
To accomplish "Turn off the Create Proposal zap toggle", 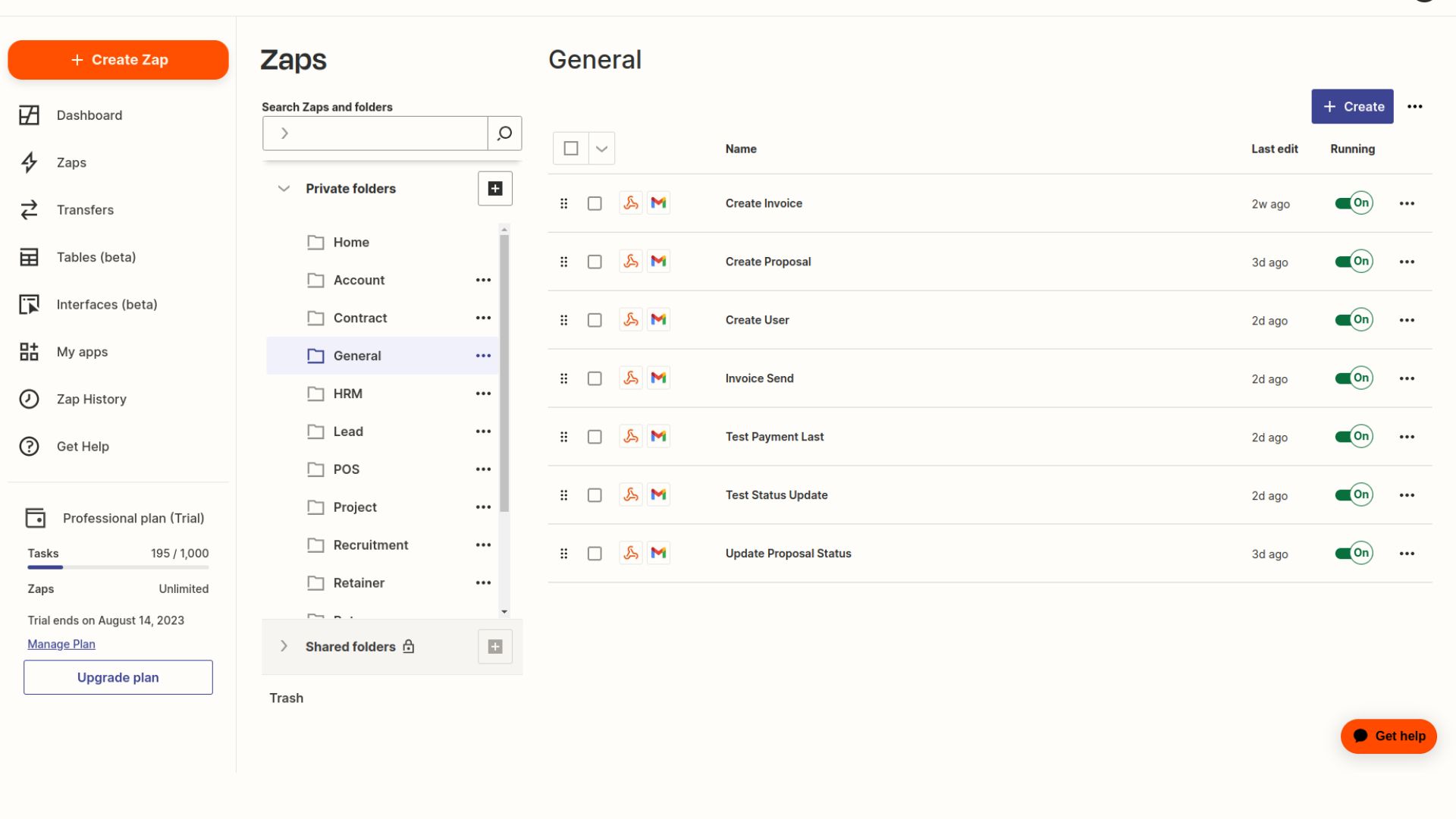I will (1354, 262).
